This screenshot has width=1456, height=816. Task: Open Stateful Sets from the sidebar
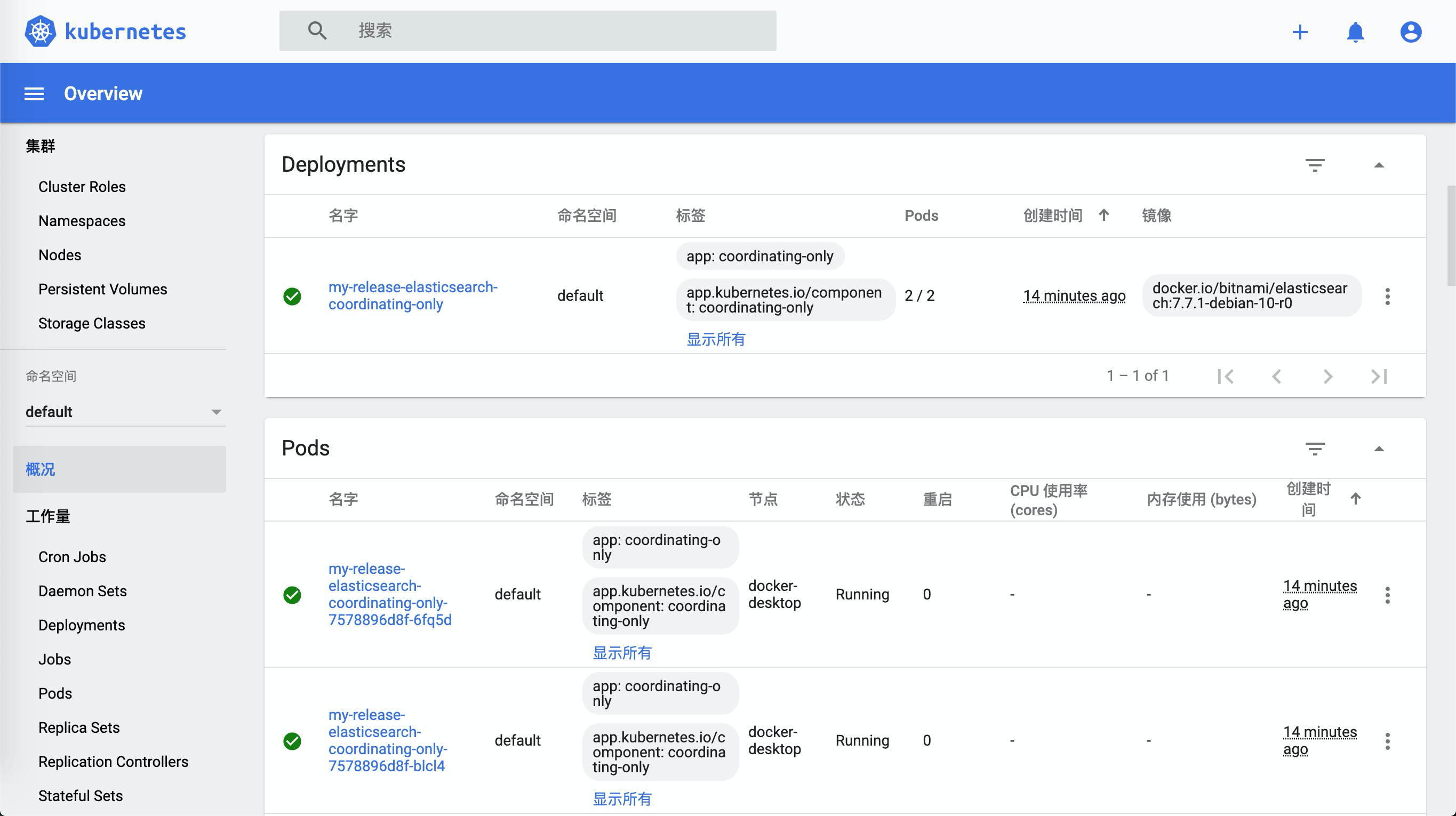pos(80,796)
